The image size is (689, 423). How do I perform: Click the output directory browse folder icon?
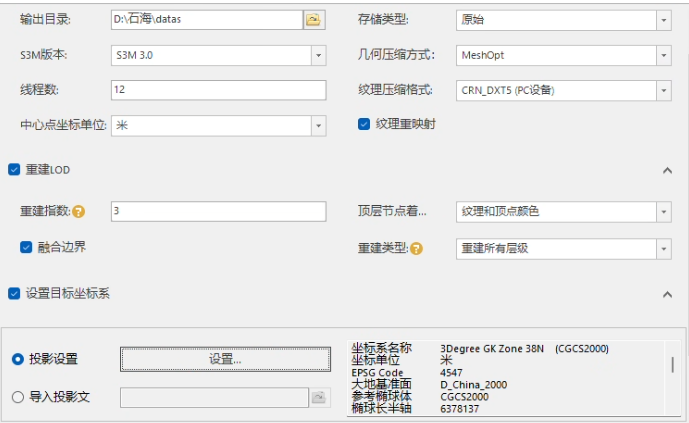[315, 19]
